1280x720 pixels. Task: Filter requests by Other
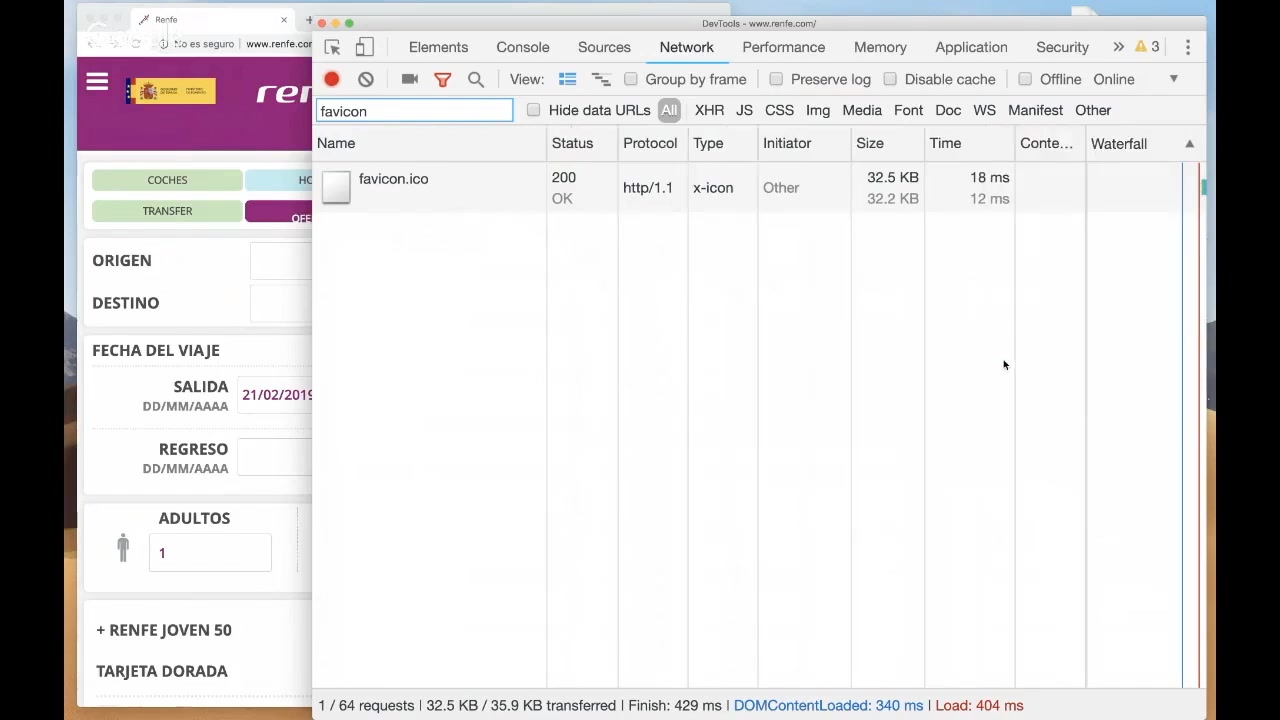1093,110
